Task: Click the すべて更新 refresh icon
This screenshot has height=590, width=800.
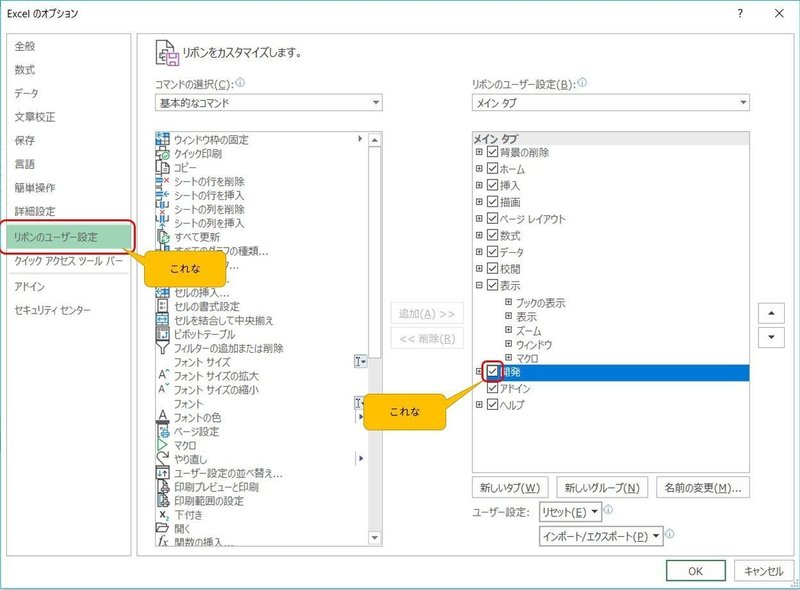Action: coord(163,237)
